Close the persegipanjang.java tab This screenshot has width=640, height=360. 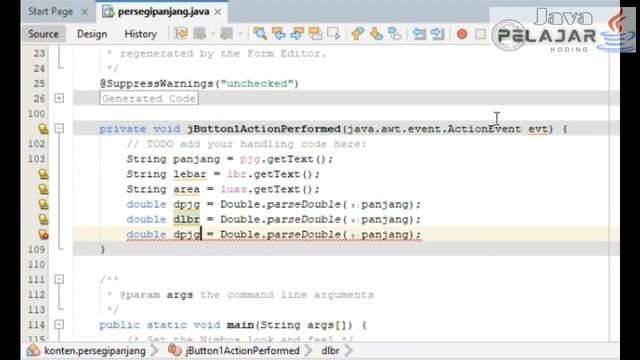click(x=218, y=12)
